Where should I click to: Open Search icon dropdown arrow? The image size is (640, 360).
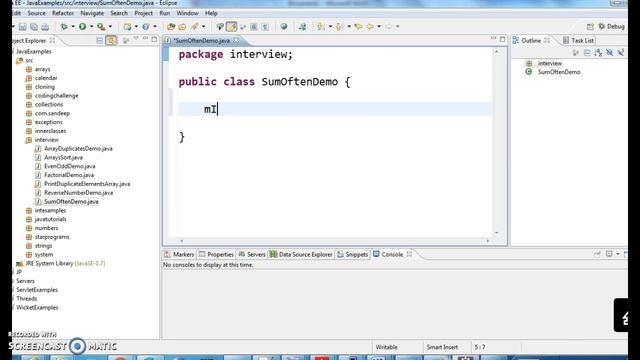203,27
